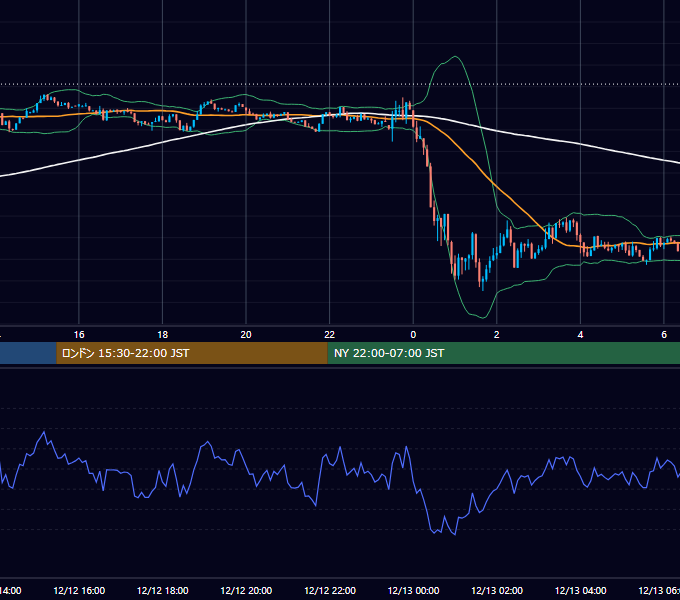
Task: Click the 12/12 20:00 time label
Action: pyautogui.click(x=246, y=590)
